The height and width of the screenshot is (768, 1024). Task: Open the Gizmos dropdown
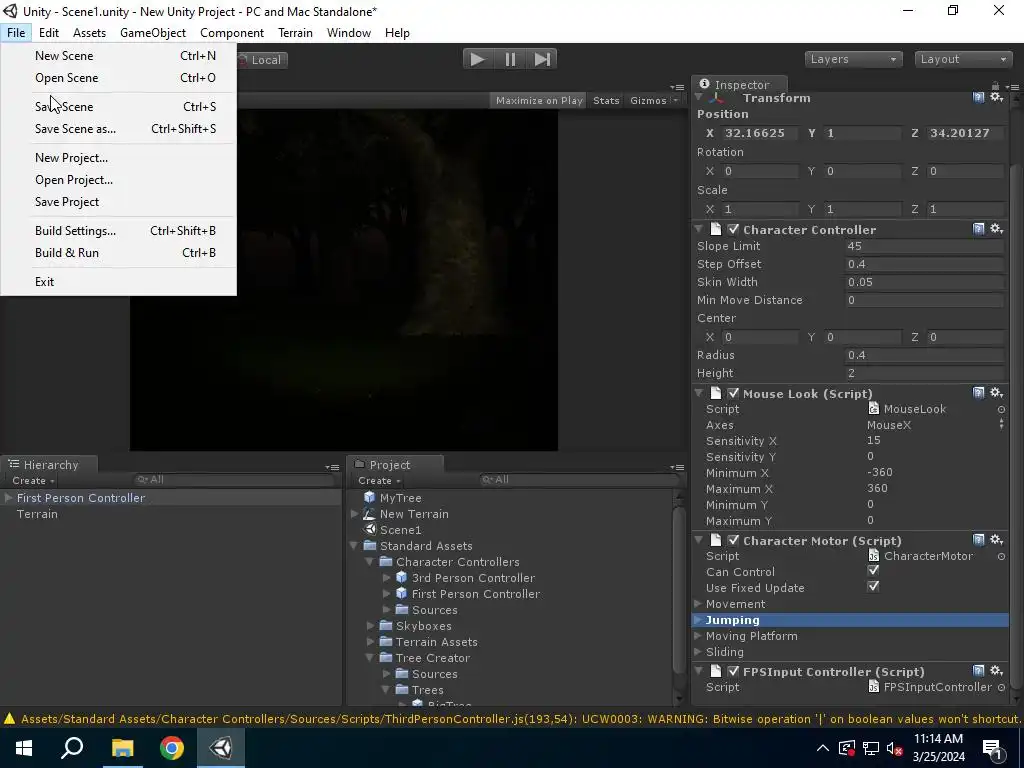(654, 101)
